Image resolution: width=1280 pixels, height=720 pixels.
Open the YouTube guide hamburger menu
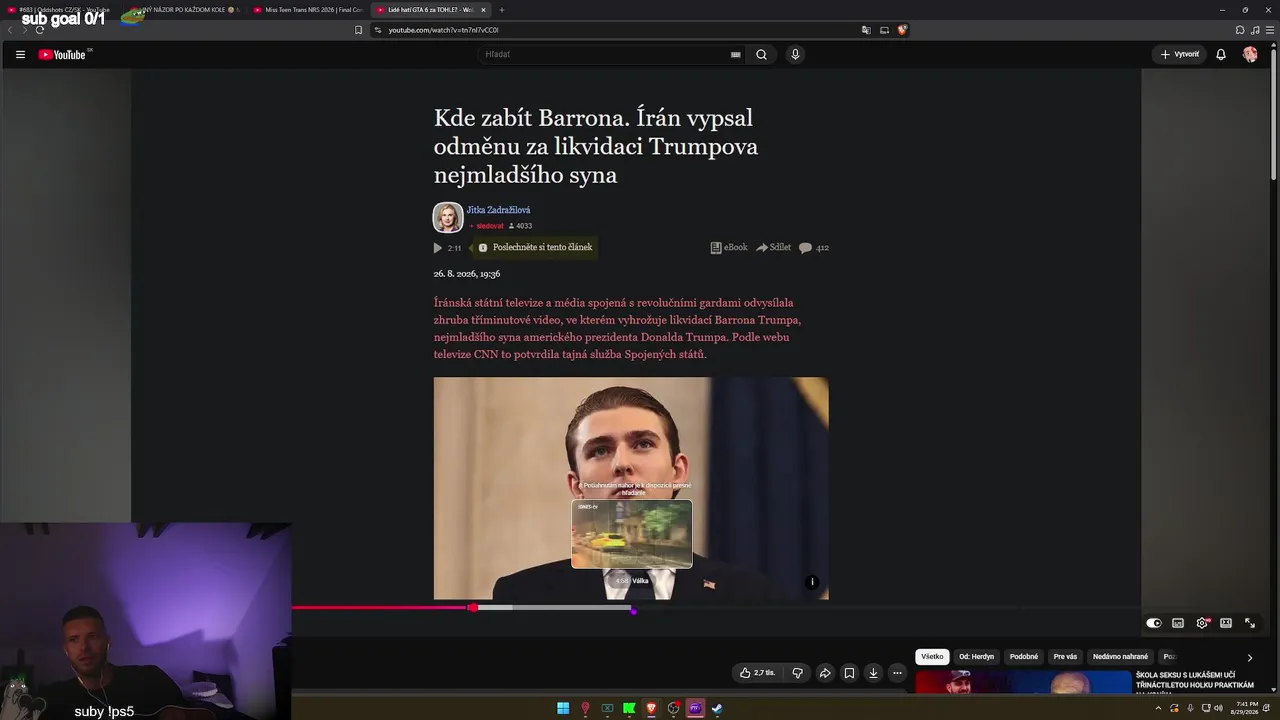(20, 54)
